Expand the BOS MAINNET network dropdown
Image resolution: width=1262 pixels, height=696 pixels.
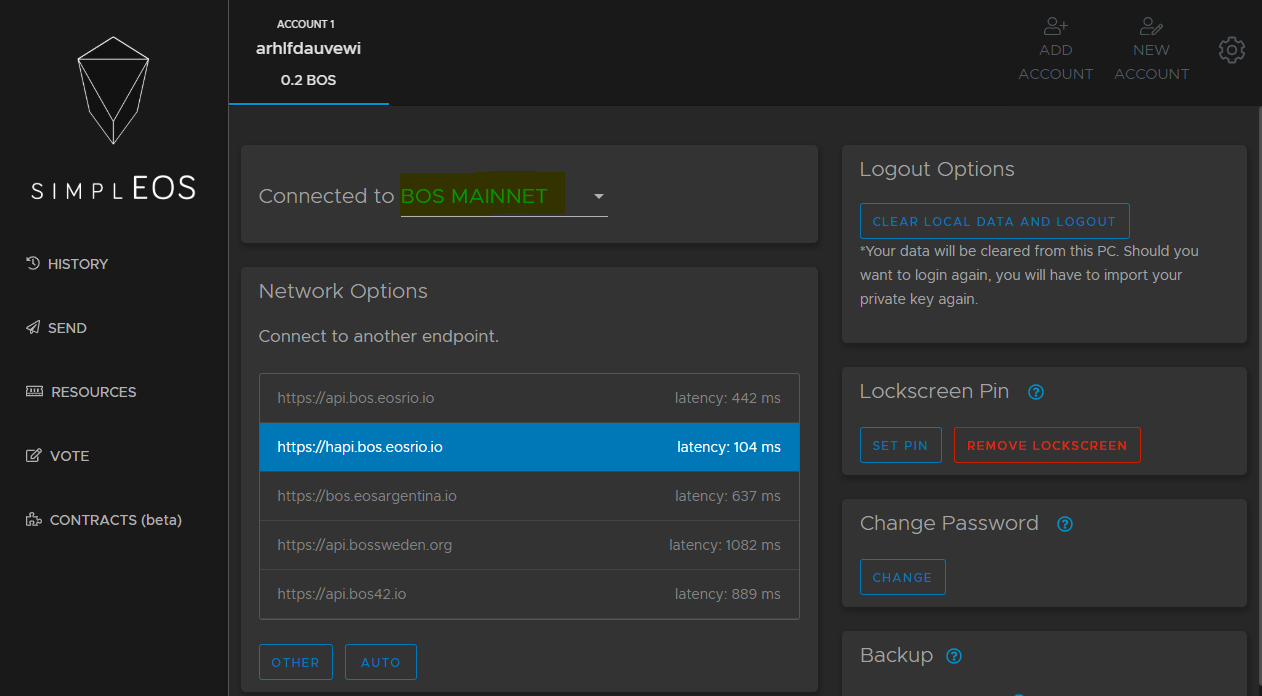coord(598,197)
